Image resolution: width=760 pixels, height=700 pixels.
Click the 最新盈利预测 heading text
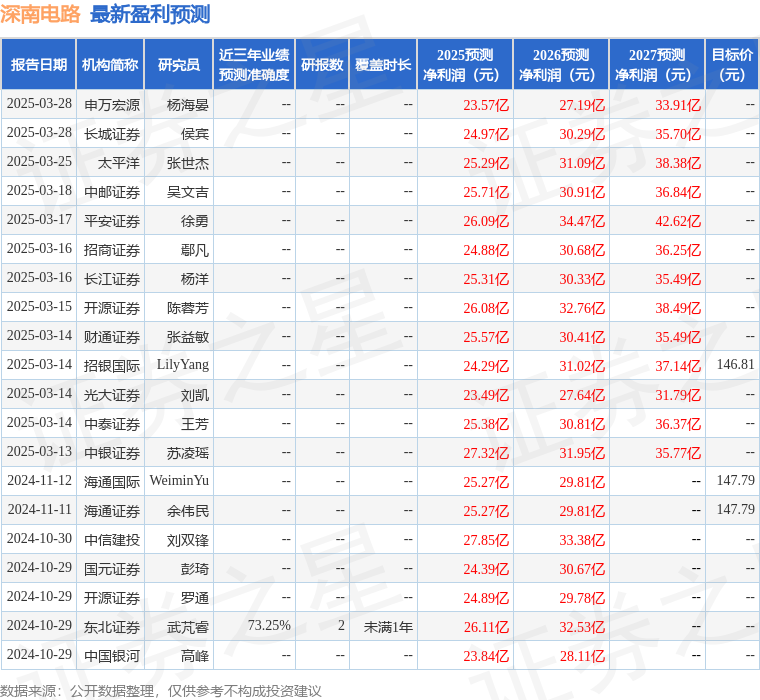tap(150, 14)
